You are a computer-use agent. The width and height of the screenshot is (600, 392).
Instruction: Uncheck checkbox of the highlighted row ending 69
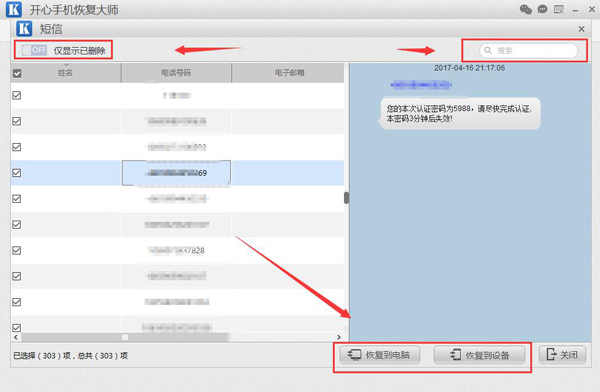[x=16, y=173]
